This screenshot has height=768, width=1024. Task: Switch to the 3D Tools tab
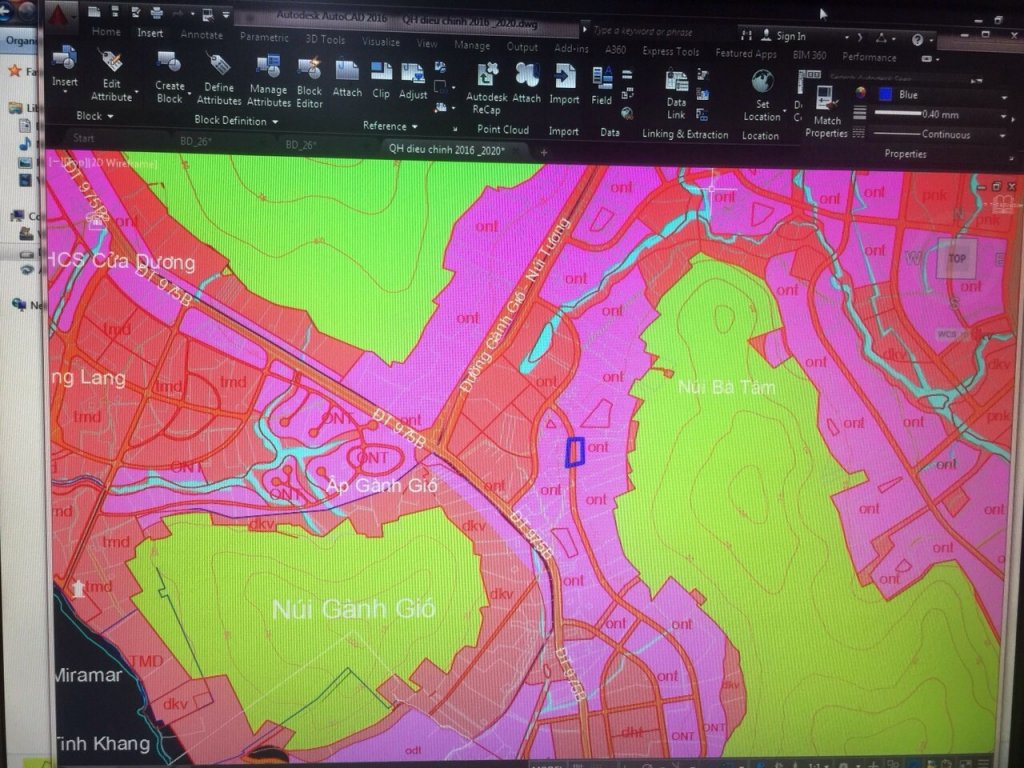point(325,40)
